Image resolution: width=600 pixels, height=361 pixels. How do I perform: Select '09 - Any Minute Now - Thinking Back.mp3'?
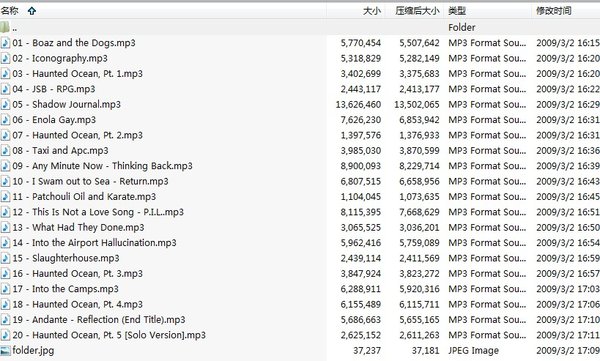coord(103,166)
